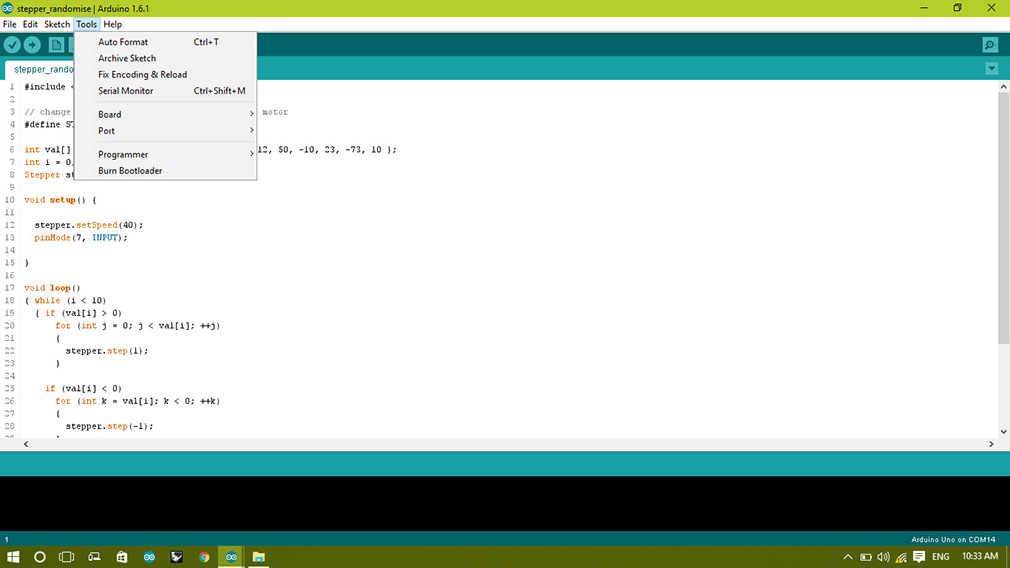
Task: Open the Windows Start menu
Action: [13, 557]
